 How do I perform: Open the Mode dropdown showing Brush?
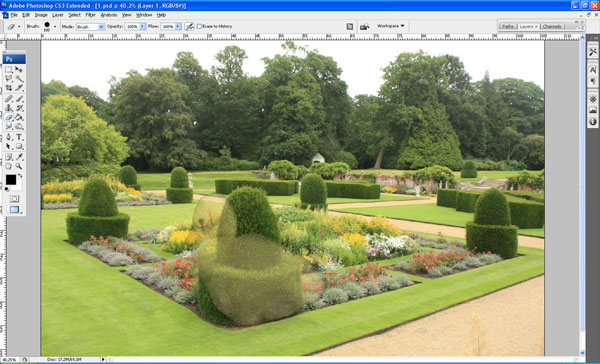pyautogui.click(x=90, y=27)
